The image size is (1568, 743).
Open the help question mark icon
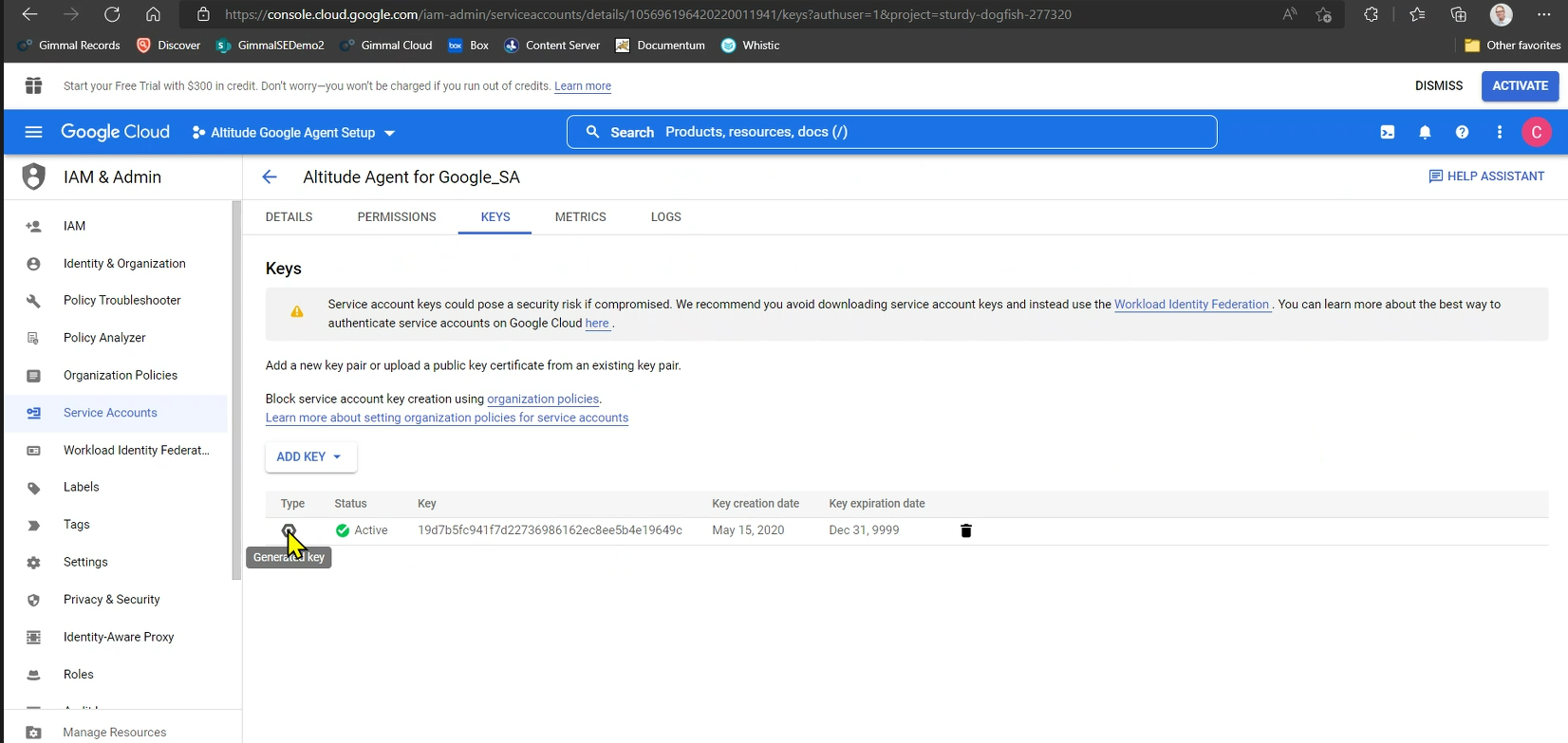click(x=1462, y=132)
